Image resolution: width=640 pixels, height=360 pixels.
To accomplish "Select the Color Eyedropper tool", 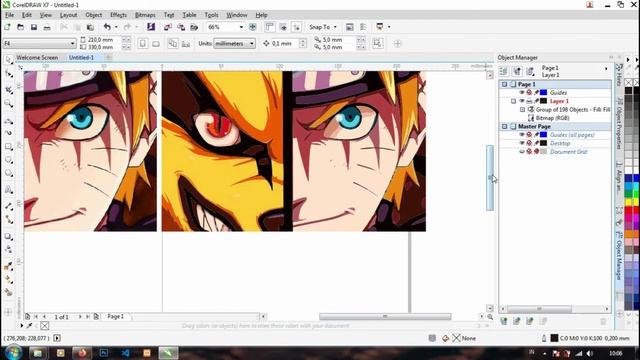I will point(9,267).
